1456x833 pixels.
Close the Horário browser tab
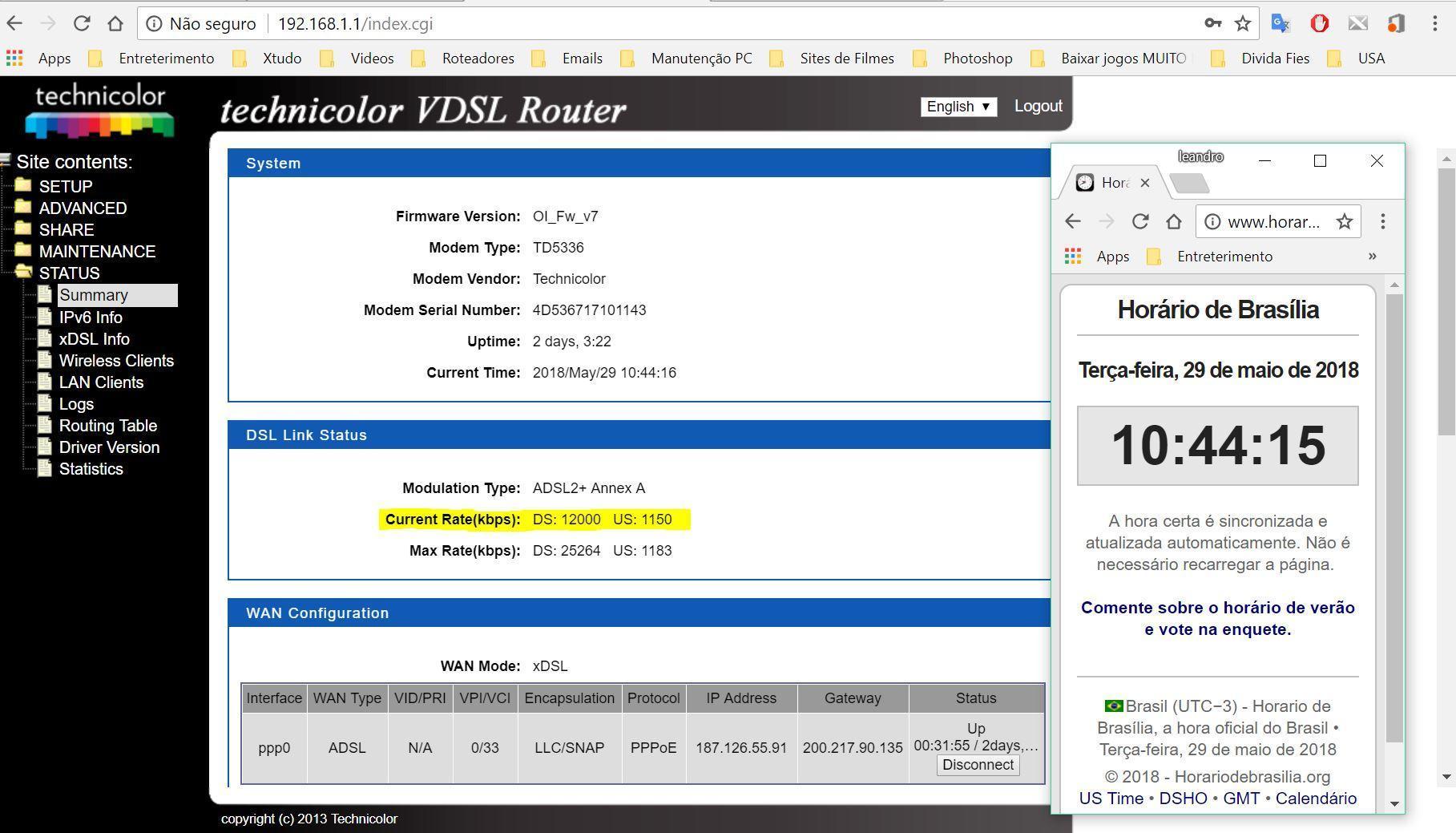pyautogui.click(x=1145, y=183)
